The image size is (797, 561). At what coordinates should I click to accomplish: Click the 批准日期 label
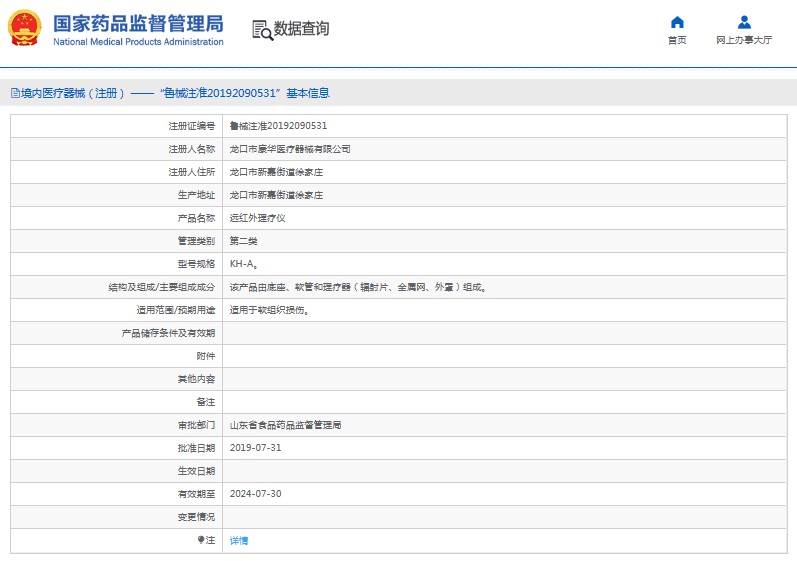tap(196, 448)
